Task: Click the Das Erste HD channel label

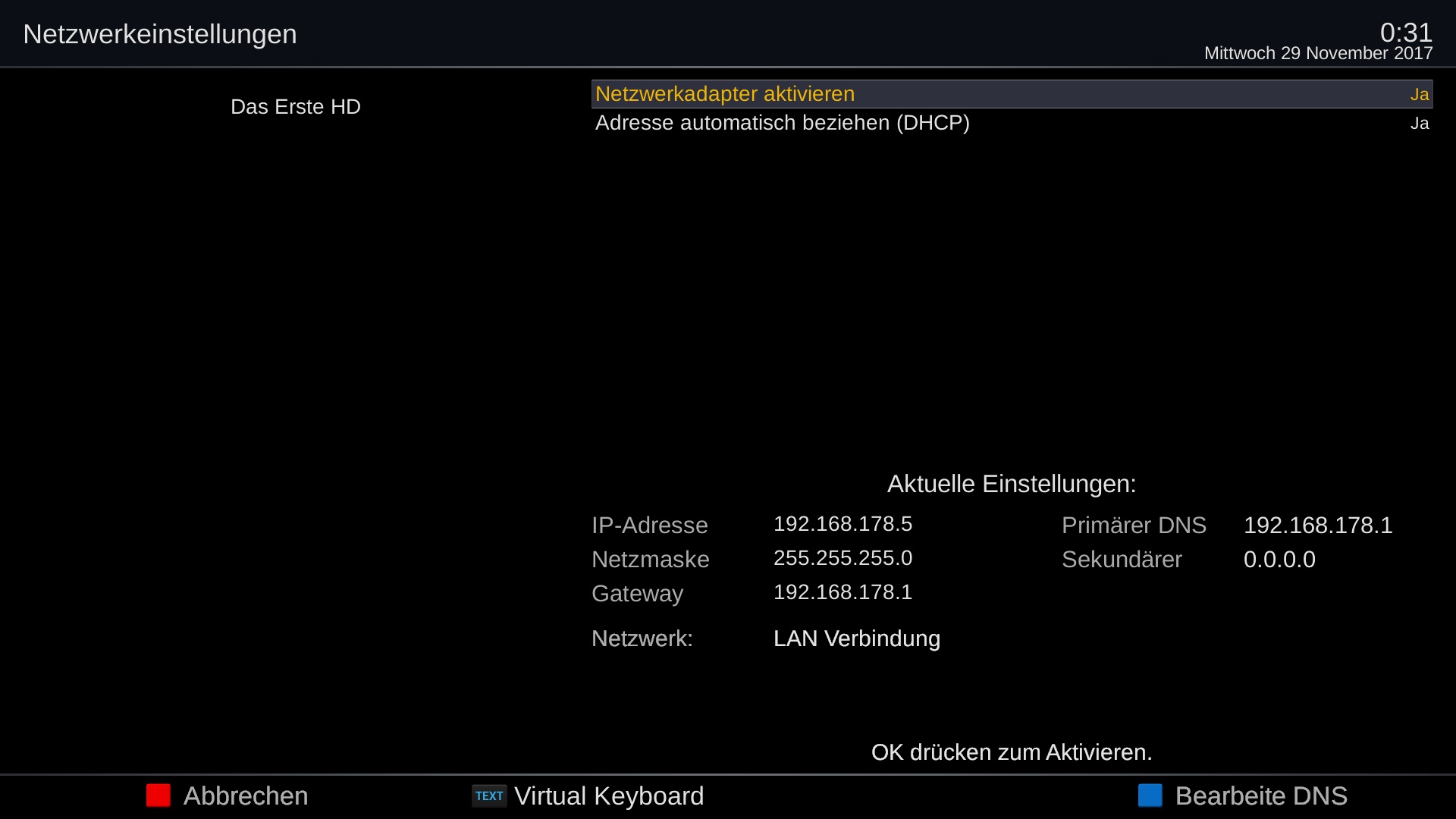Action: coord(296,107)
